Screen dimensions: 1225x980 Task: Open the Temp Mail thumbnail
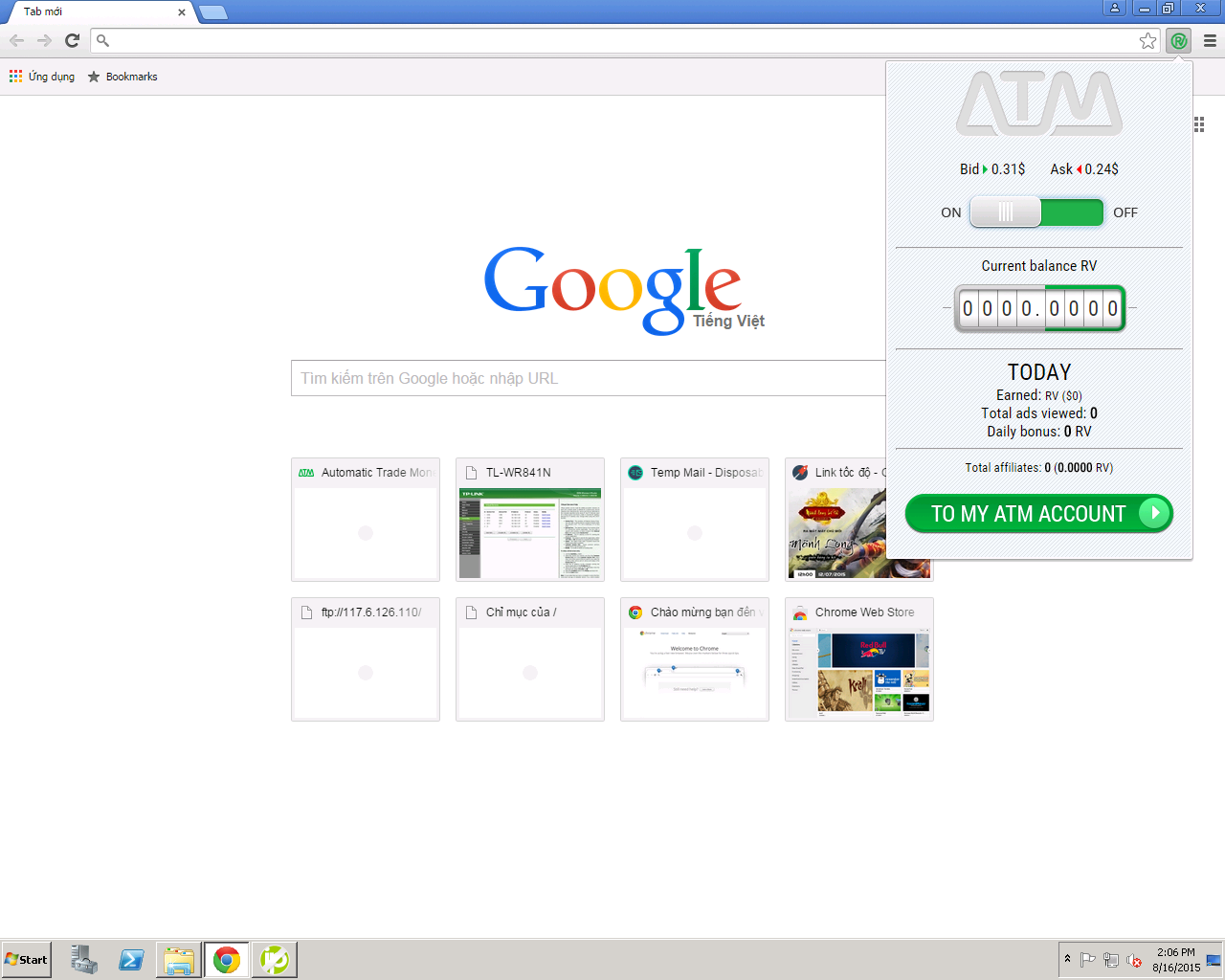tap(695, 520)
